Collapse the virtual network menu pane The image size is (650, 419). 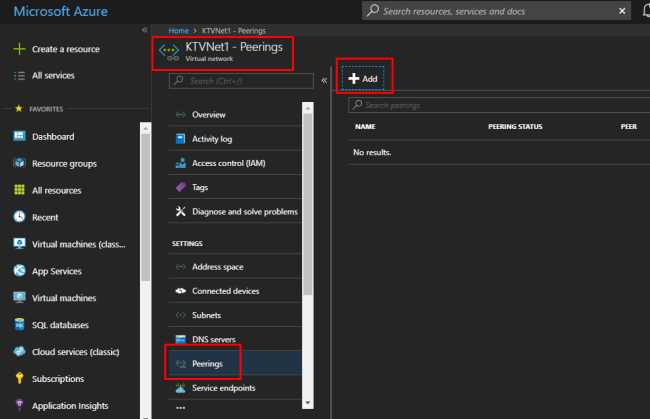(x=324, y=80)
